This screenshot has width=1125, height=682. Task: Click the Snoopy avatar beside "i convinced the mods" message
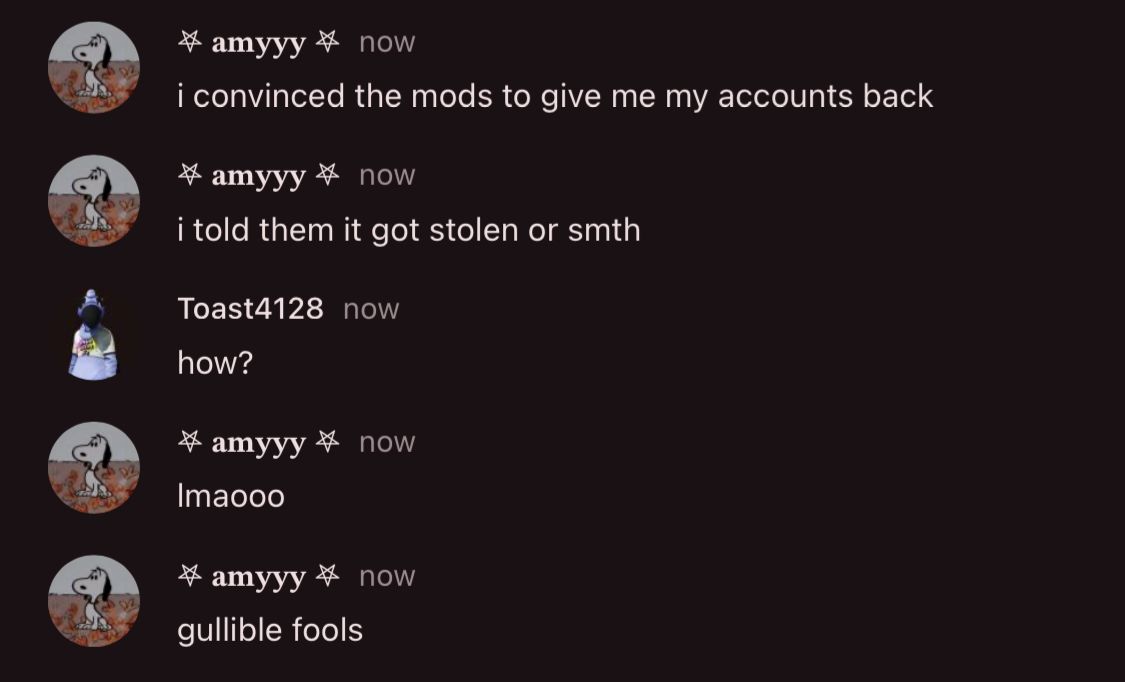click(x=94, y=68)
